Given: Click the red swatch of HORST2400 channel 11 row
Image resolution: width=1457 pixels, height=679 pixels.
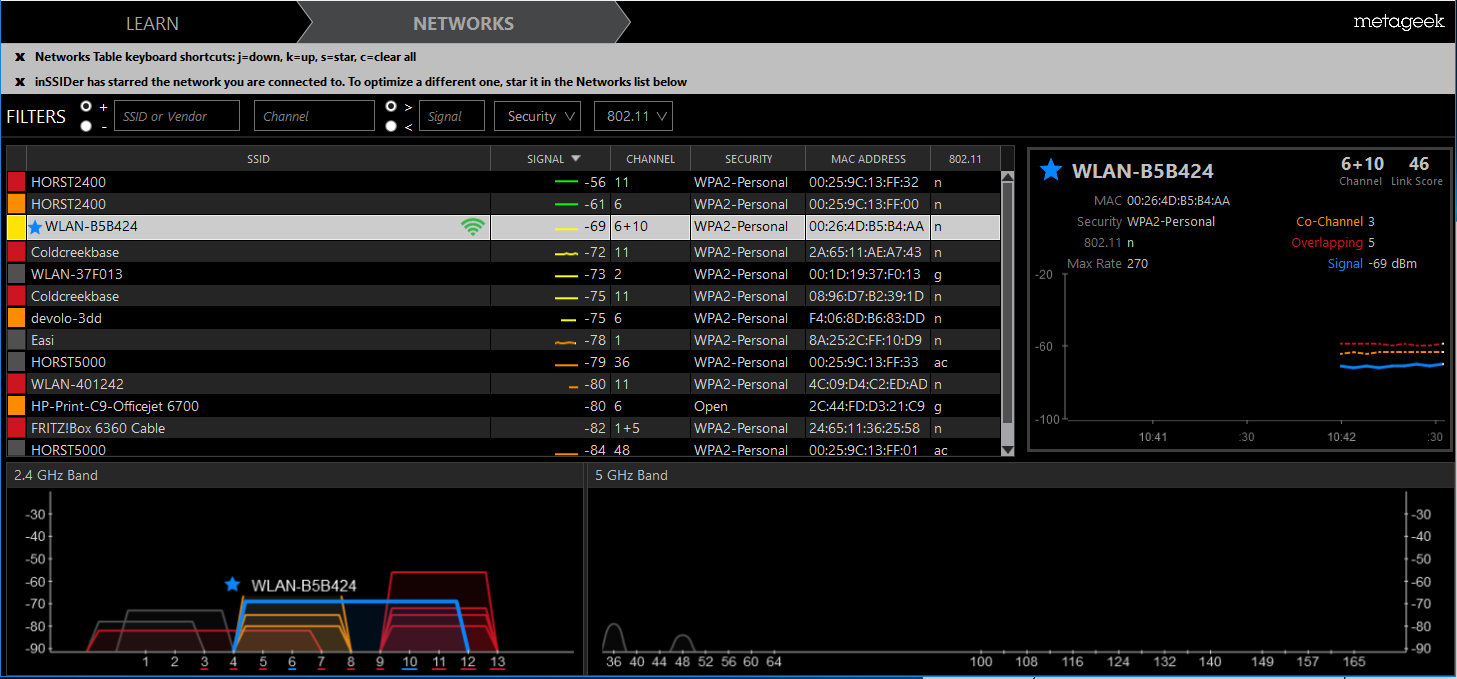Looking at the screenshot, I should (x=16, y=182).
